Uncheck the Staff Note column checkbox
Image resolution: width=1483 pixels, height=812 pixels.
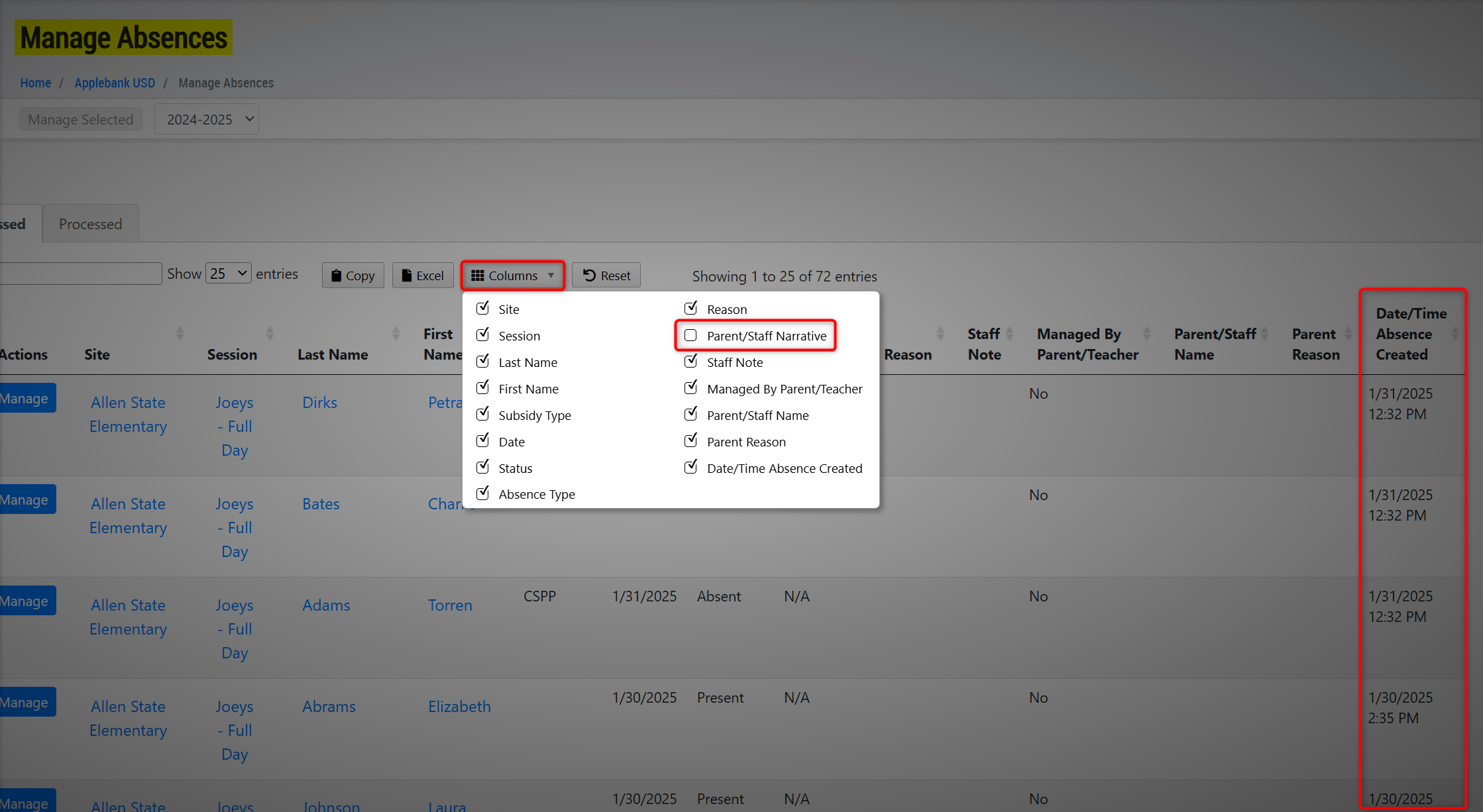(x=690, y=362)
